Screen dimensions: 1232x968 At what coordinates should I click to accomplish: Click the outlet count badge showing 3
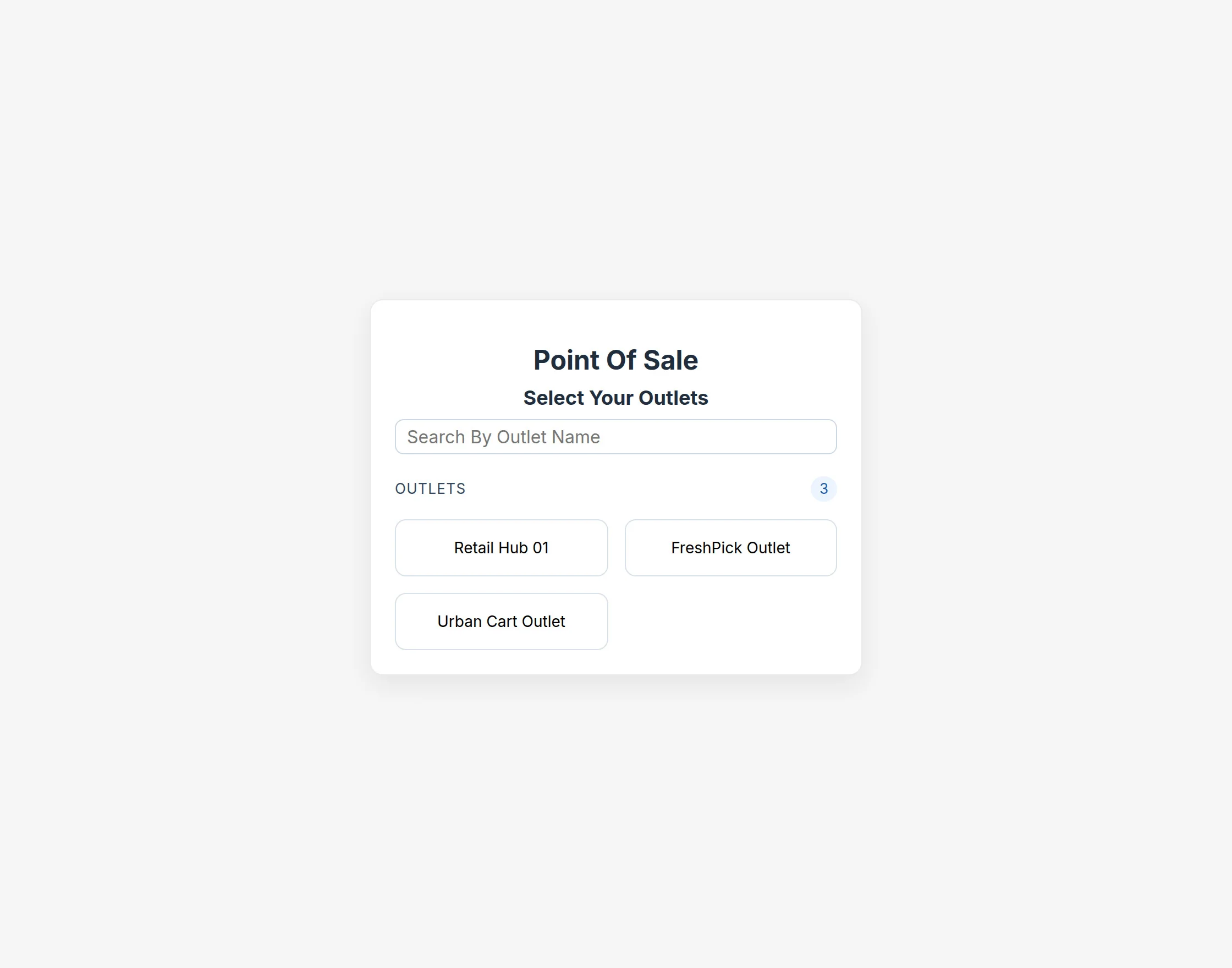tap(823, 488)
